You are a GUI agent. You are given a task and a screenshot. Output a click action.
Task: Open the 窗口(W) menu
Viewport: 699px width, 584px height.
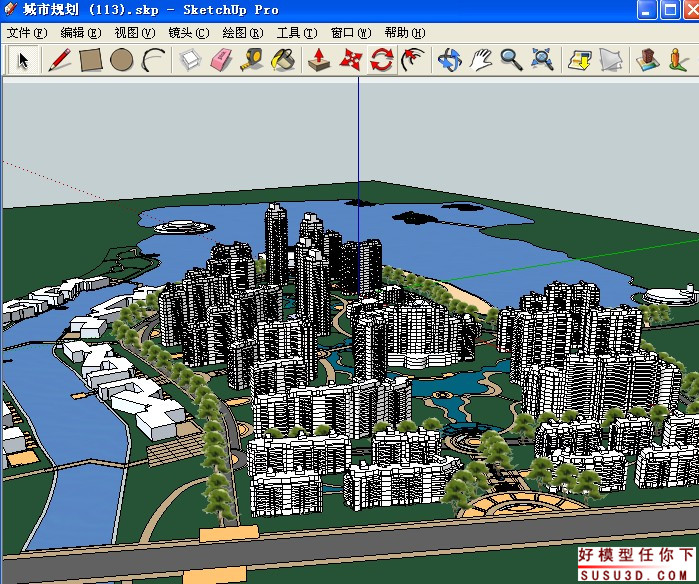(x=351, y=33)
